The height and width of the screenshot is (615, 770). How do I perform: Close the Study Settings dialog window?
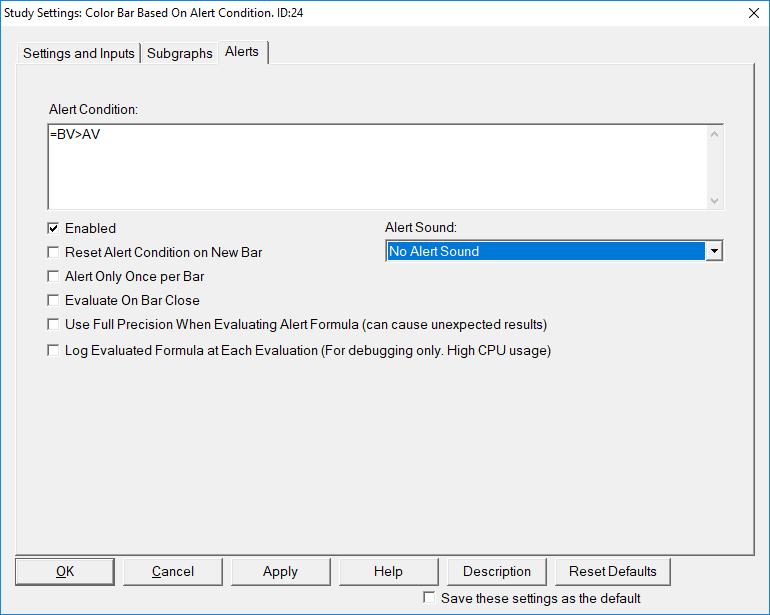point(752,13)
